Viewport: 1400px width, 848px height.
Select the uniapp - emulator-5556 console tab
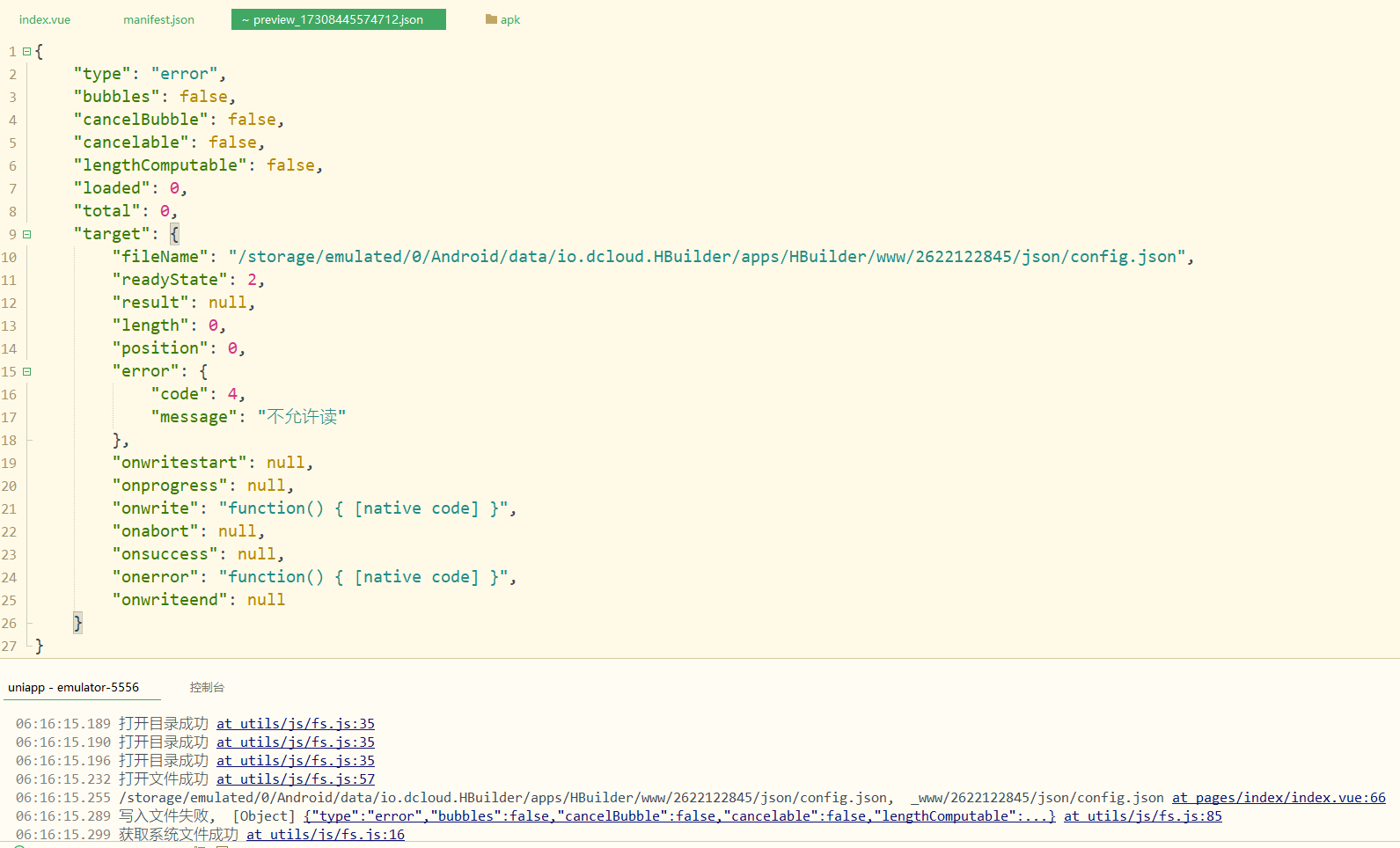pyautogui.click(x=74, y=687)
